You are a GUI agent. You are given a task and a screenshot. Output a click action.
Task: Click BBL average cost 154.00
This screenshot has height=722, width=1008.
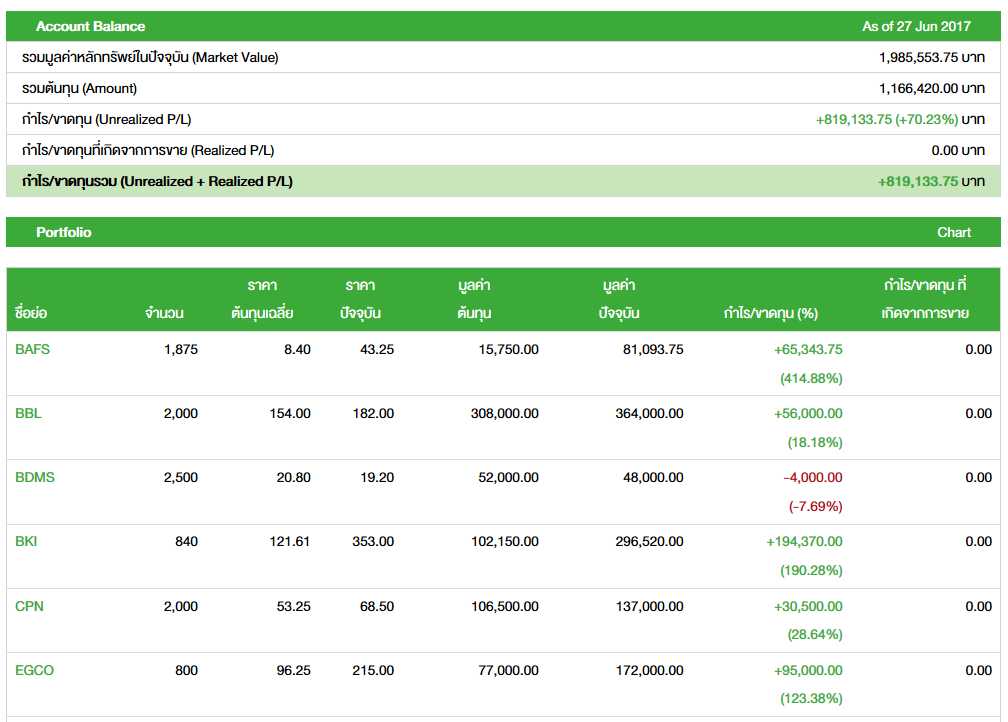tap(290, 413)
